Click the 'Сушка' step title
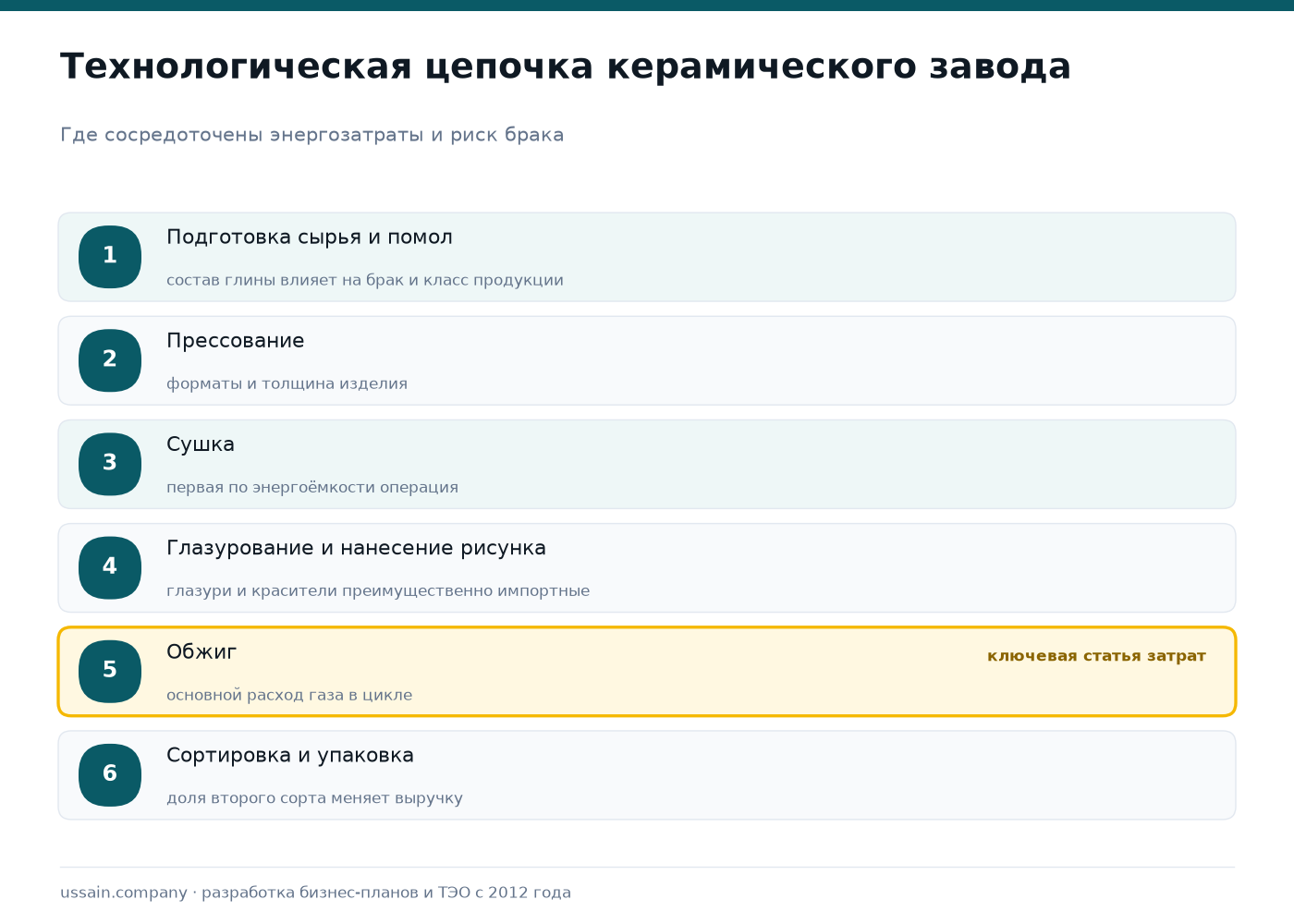1294x924 pixels. 201,444
